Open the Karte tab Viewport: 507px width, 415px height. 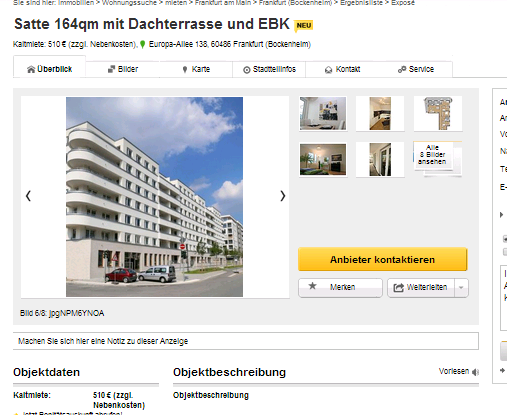(x=196, y=69)
